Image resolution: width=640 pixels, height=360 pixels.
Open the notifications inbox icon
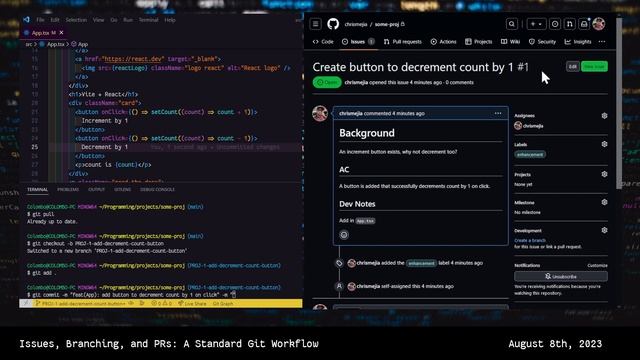[x=584, y=24]
